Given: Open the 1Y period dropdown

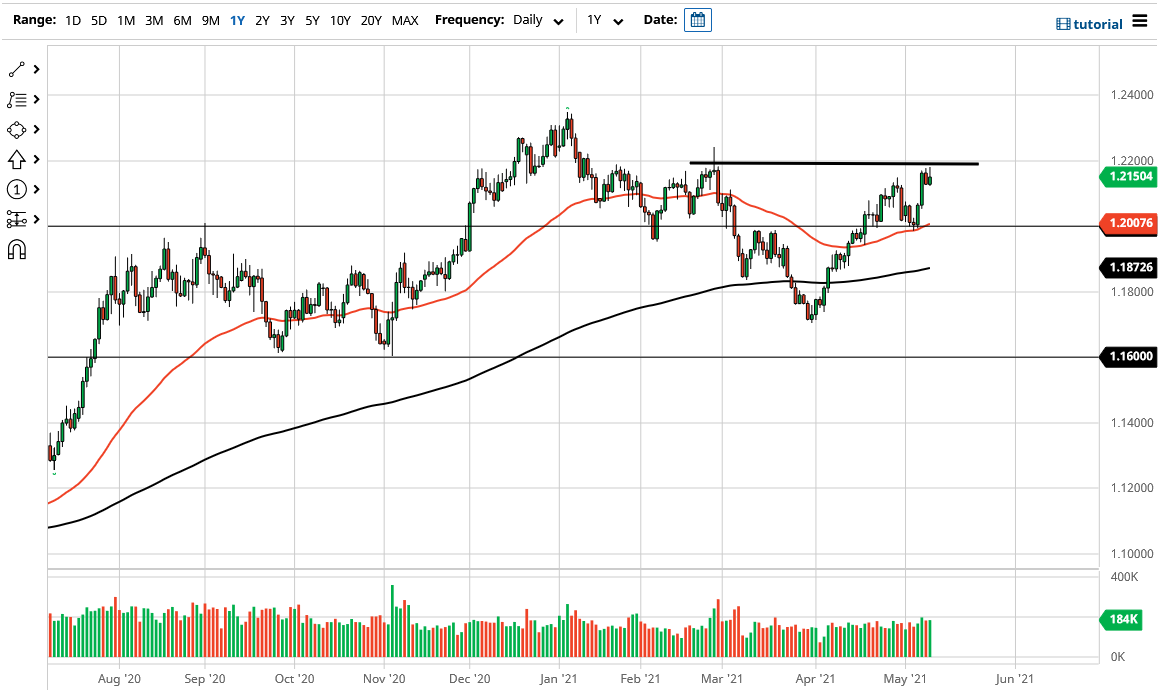Looking at the screenshot, I should (605, 20).
